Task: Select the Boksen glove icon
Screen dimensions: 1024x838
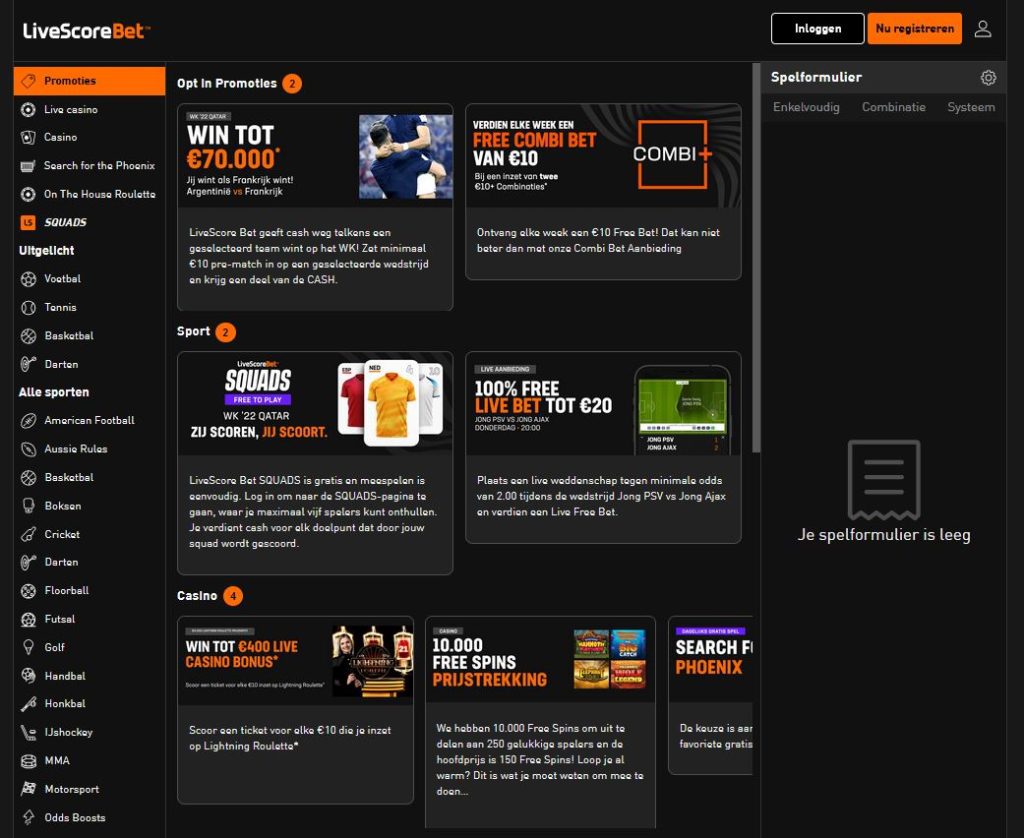Action: [28, 506]
